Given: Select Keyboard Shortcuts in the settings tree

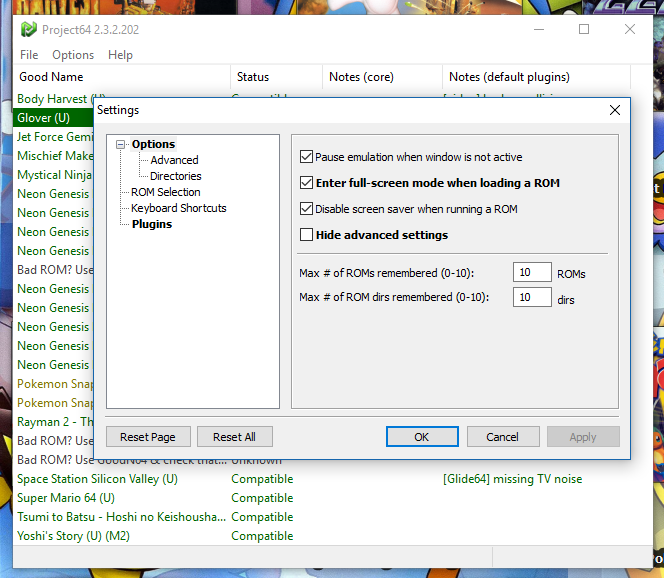Looking at the screenshot, I should click(178, 208).
